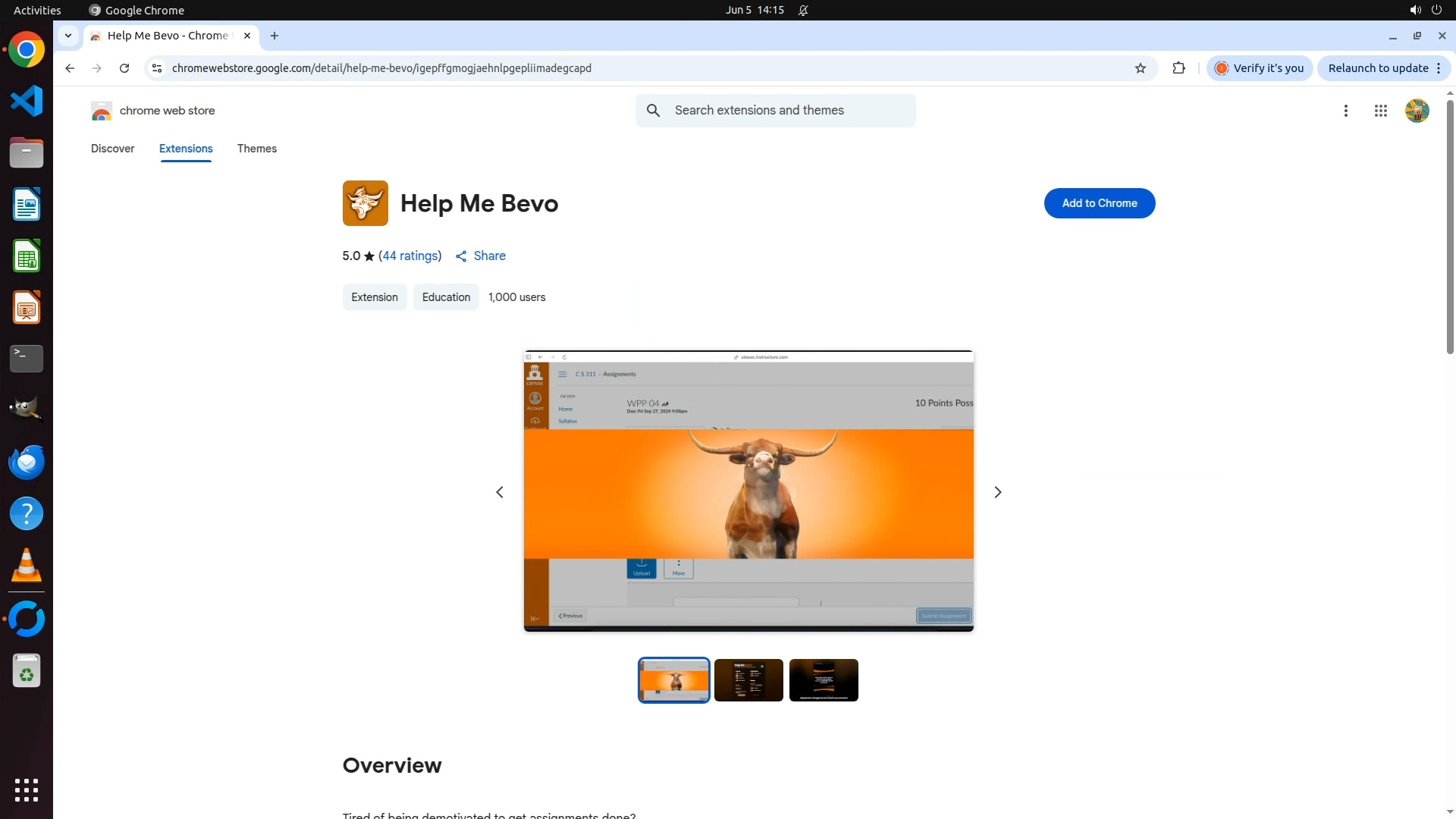Open Chrome Web Store three-dot menu
Viewport: 1456px width, 819px height.
(x=1345, y=111)
